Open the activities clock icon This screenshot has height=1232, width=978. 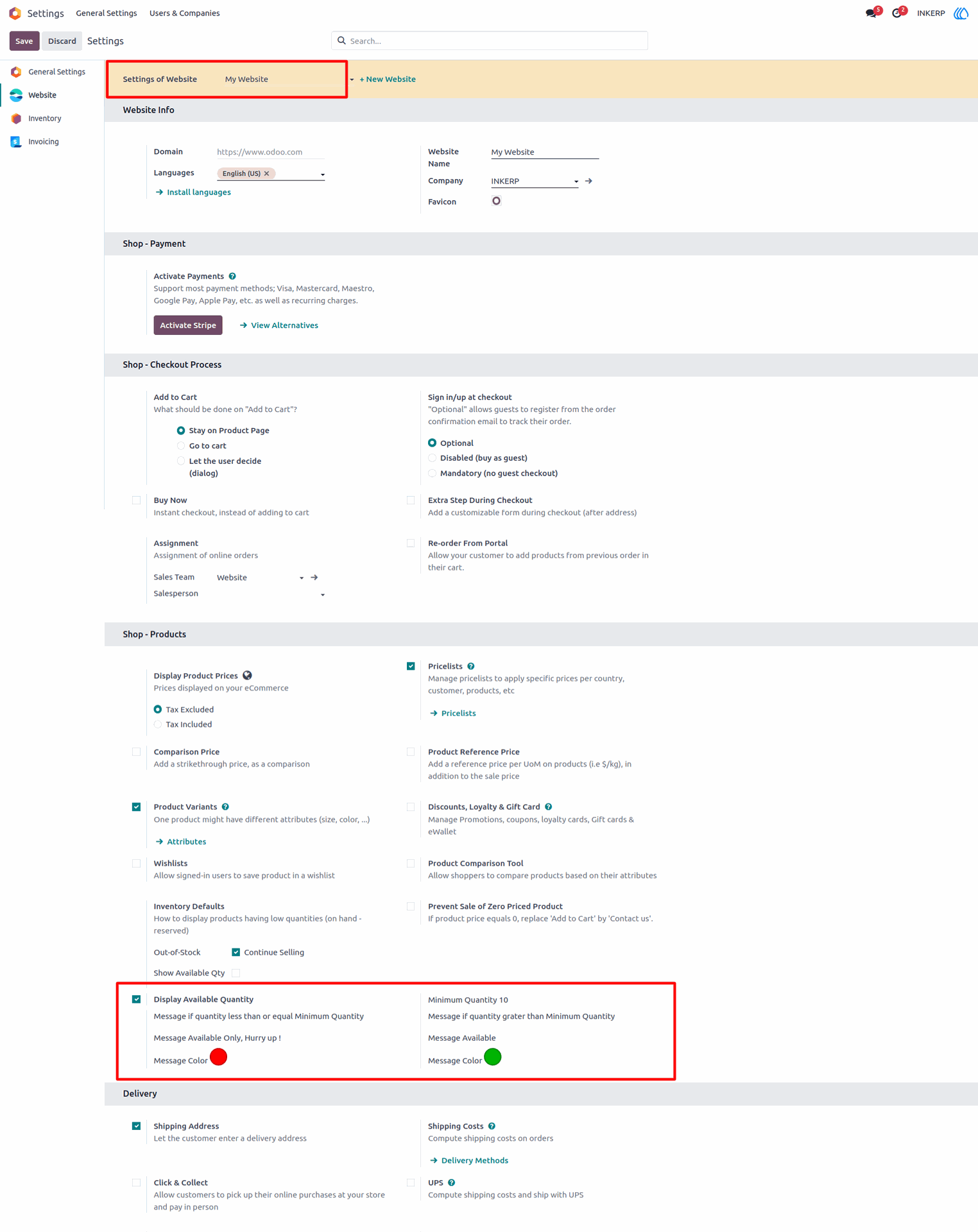coord(897,13)
